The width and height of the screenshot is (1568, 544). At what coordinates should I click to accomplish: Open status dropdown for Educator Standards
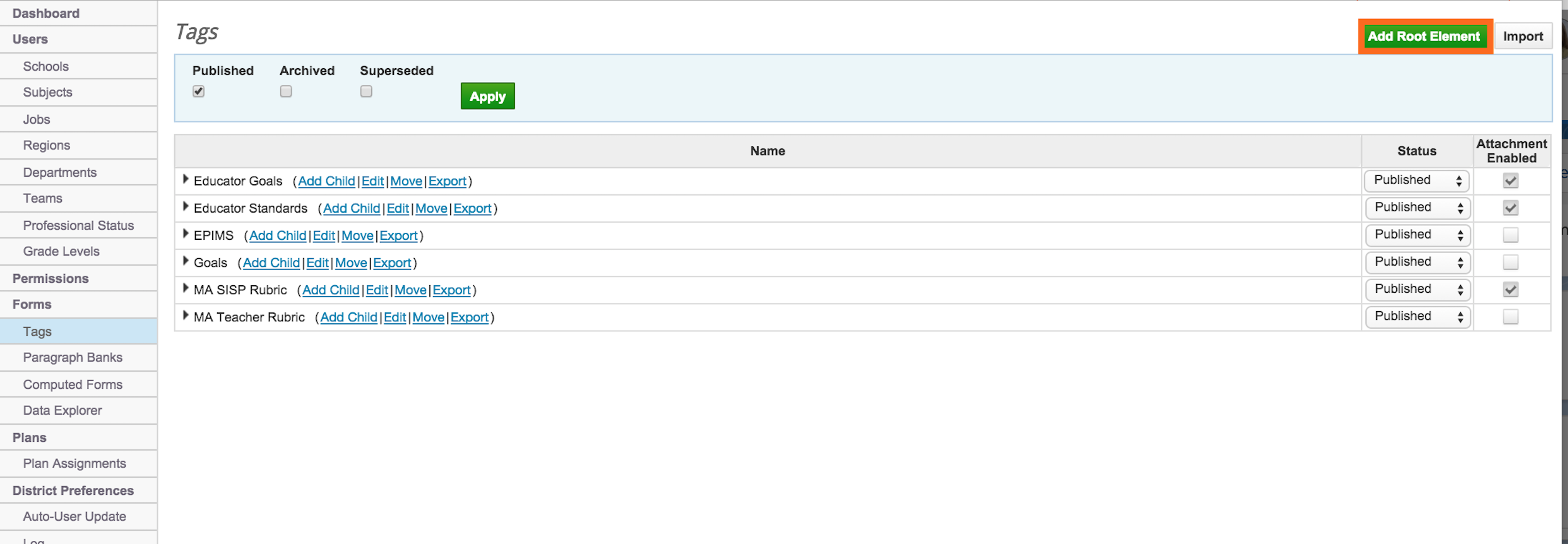tap(1417, 208)
